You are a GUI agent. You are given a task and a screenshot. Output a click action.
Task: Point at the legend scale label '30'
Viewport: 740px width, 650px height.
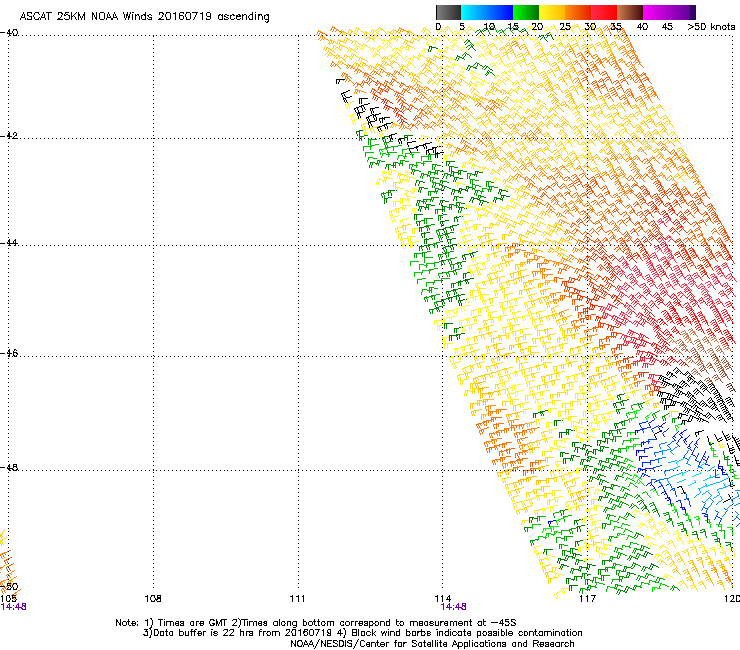(x=590, y=27)
